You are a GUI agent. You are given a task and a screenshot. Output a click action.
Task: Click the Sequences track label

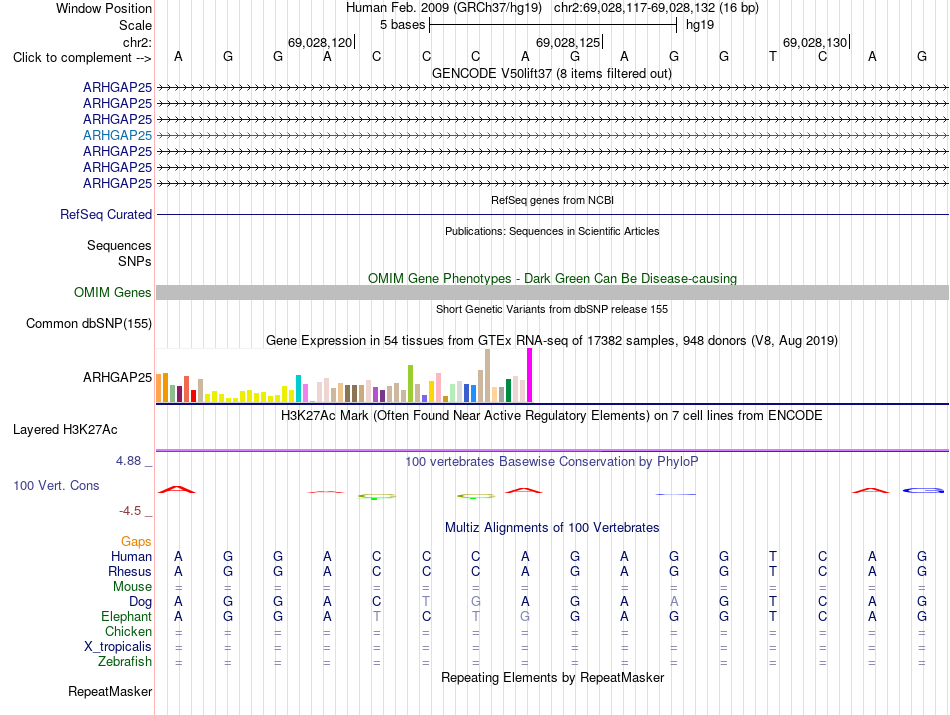[119, 245]
